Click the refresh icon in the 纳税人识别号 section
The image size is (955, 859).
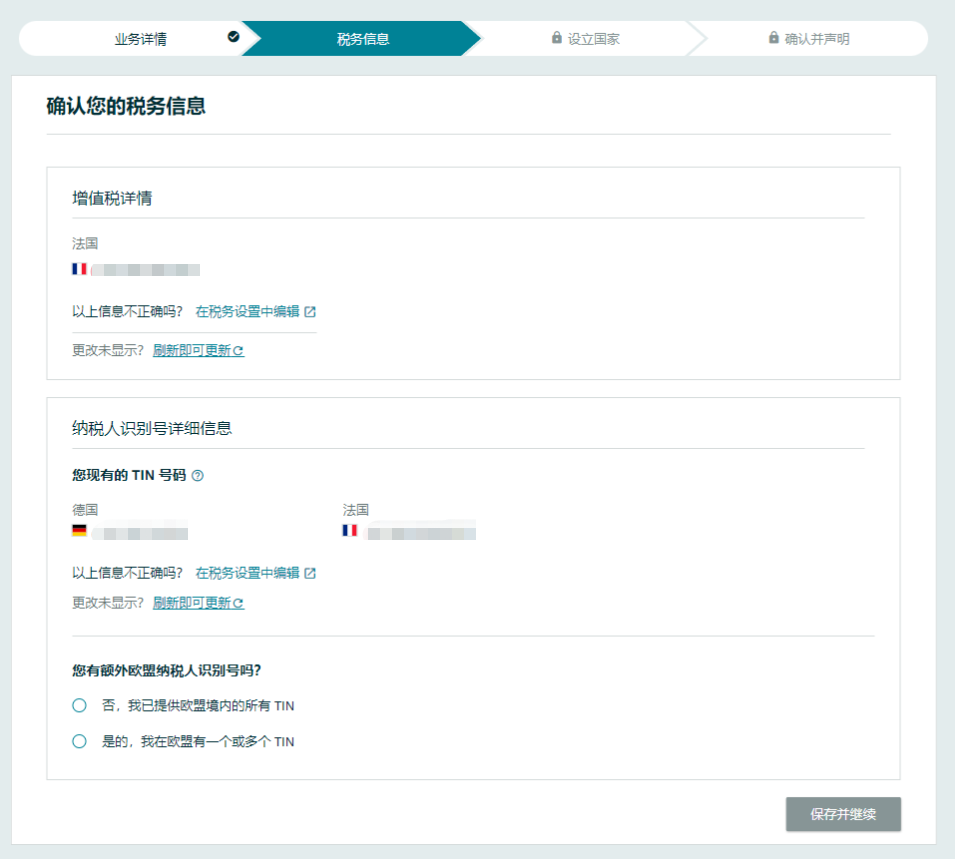tap(239, 603)
